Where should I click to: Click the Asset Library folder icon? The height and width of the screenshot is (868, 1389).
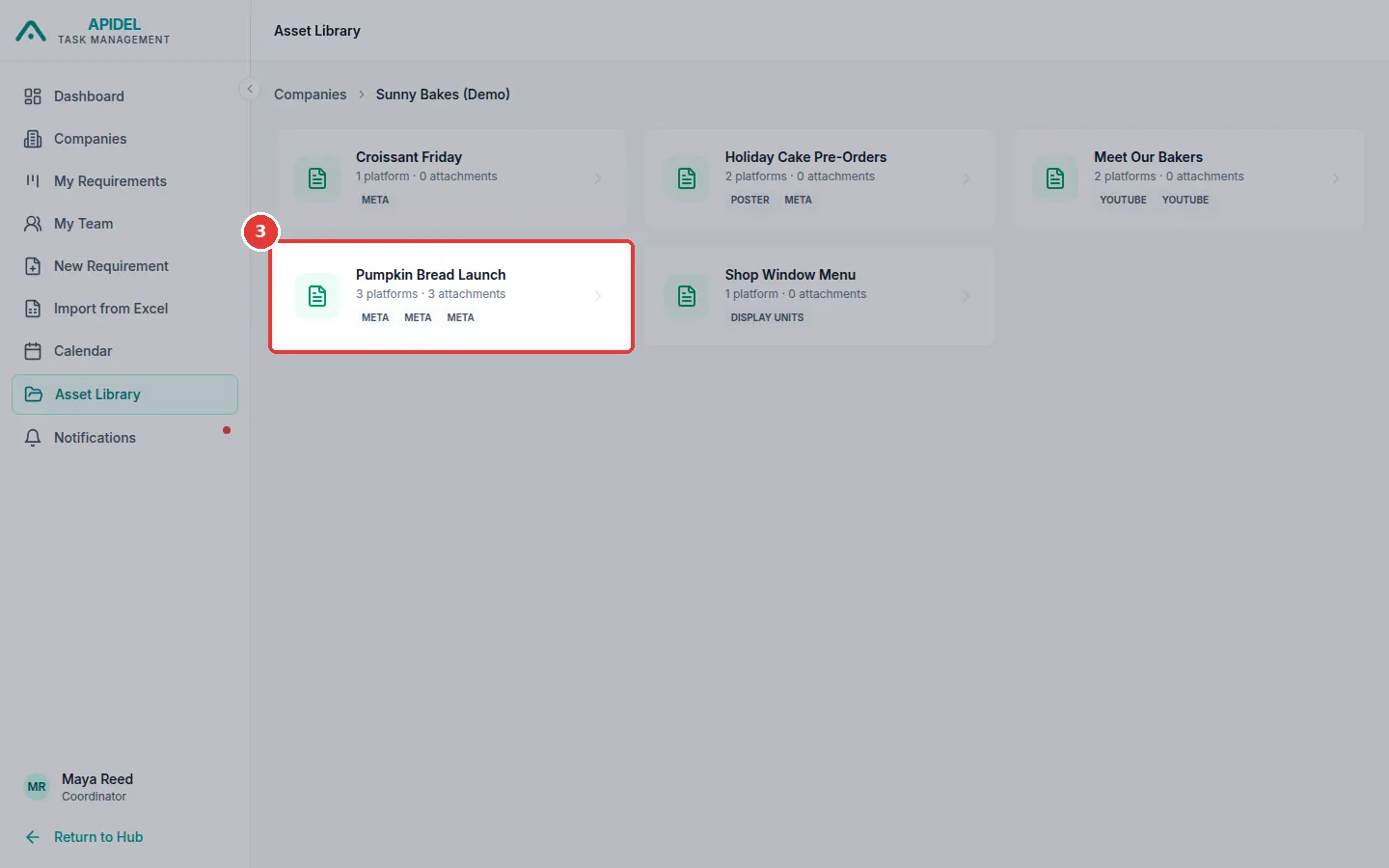click(x=34, y=394)
